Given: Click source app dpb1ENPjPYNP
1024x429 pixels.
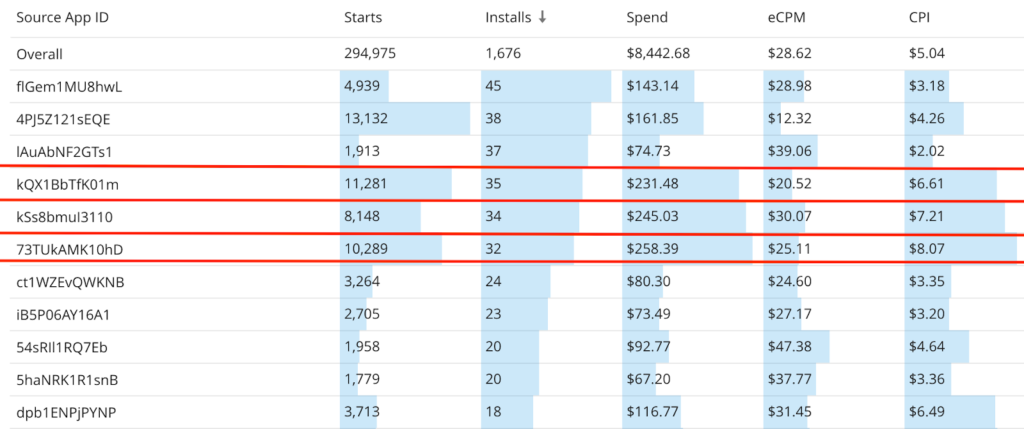Looking at the screenshot, I should [x=64, y=412].
